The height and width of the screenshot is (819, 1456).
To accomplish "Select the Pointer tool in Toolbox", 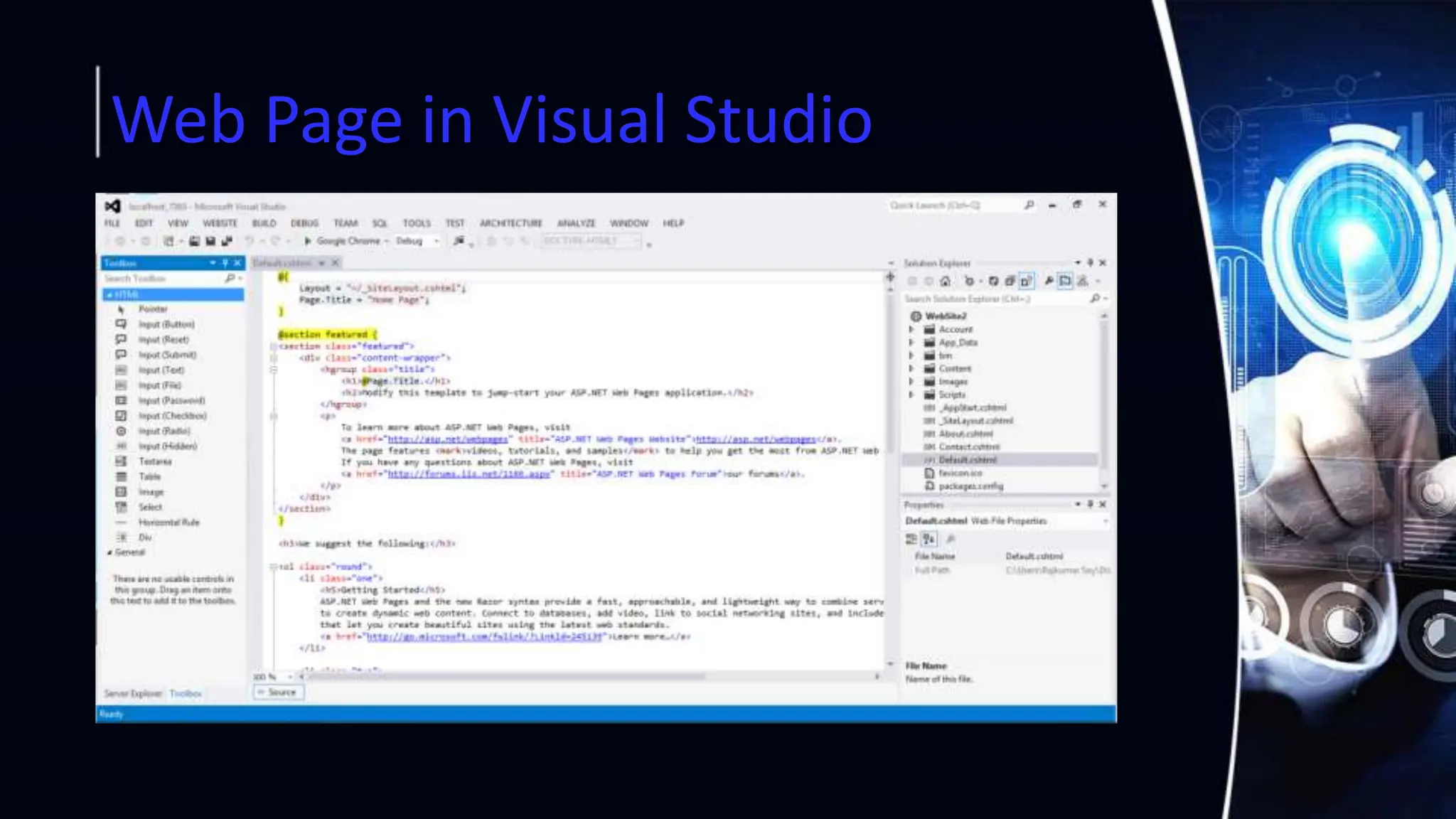I will (x=153, y=309).
